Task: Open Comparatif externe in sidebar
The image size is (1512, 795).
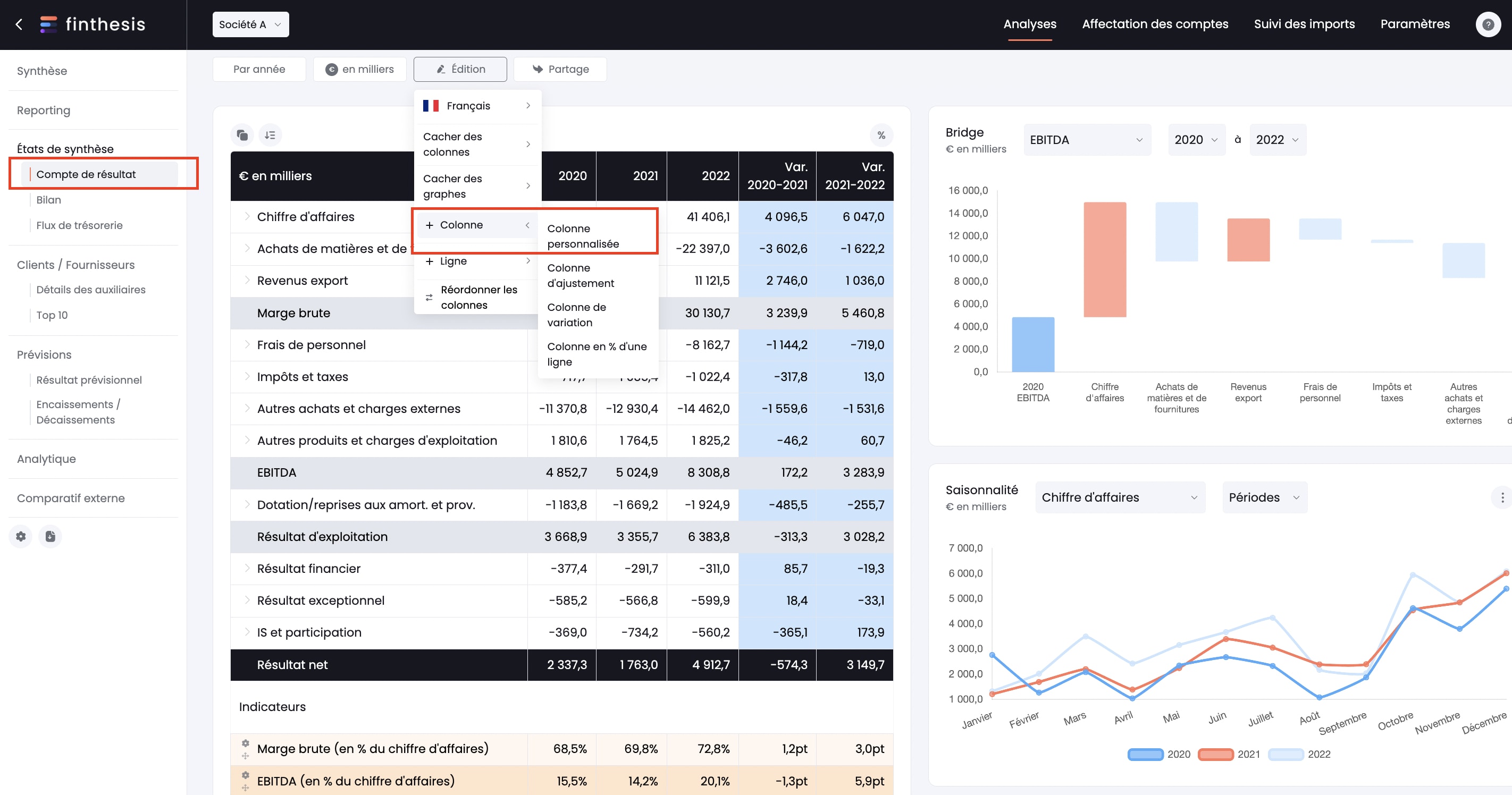Action: coord(70,498)
